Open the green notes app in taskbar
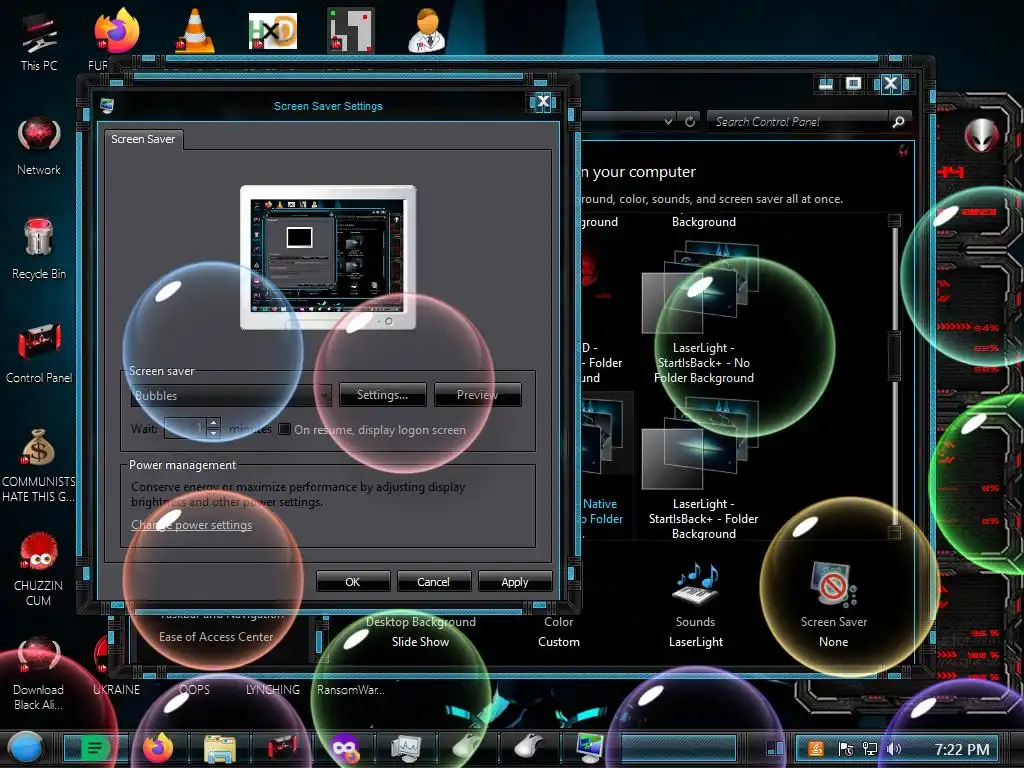Viewport: 1024px width, 768px height. coord(95,748)
